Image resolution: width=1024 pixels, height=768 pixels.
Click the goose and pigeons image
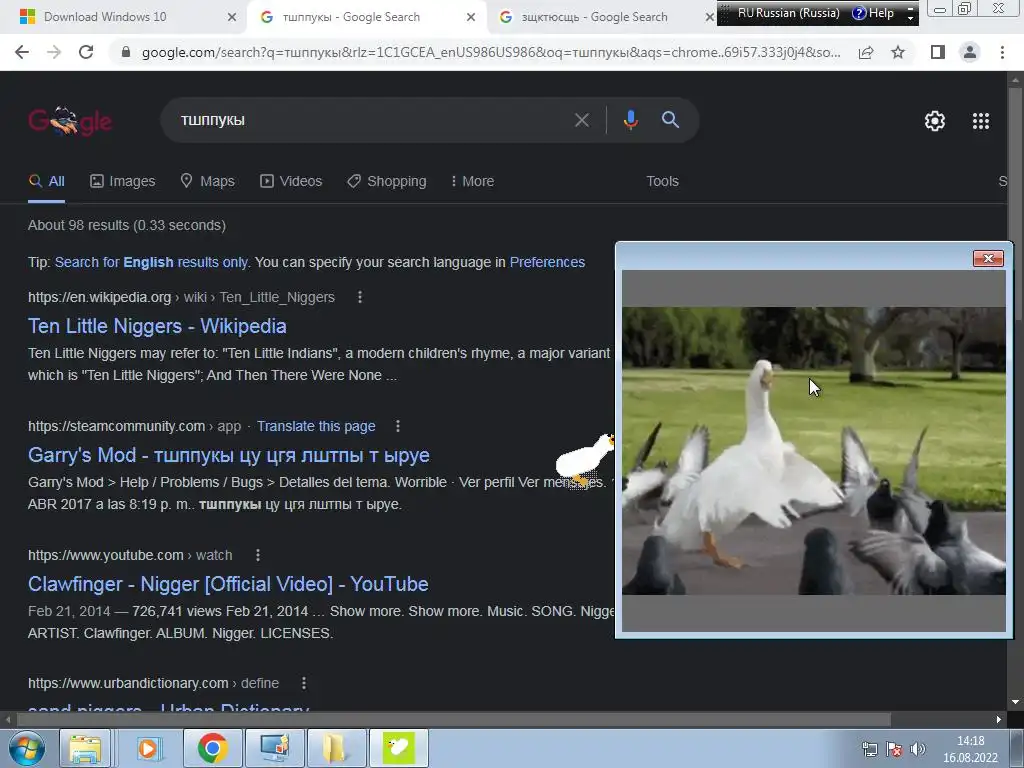814,451
